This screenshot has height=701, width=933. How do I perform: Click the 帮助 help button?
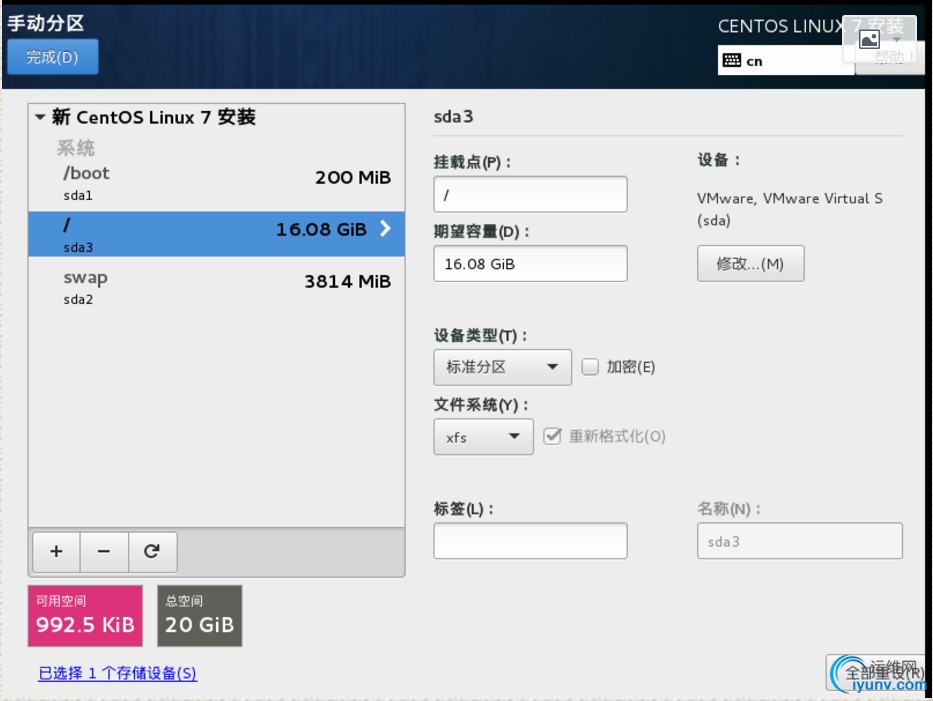890,58
